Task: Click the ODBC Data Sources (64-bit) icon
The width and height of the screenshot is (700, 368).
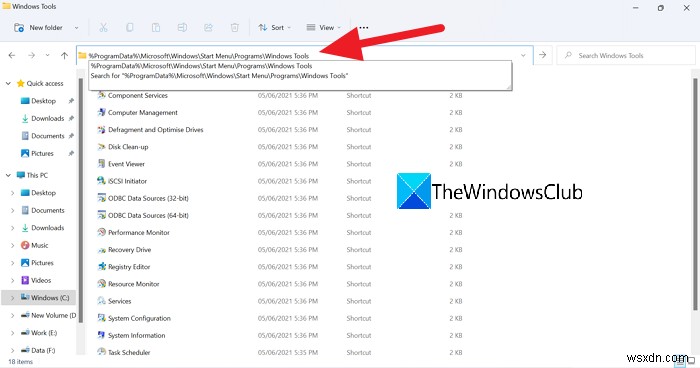Action: coord(101,215)
